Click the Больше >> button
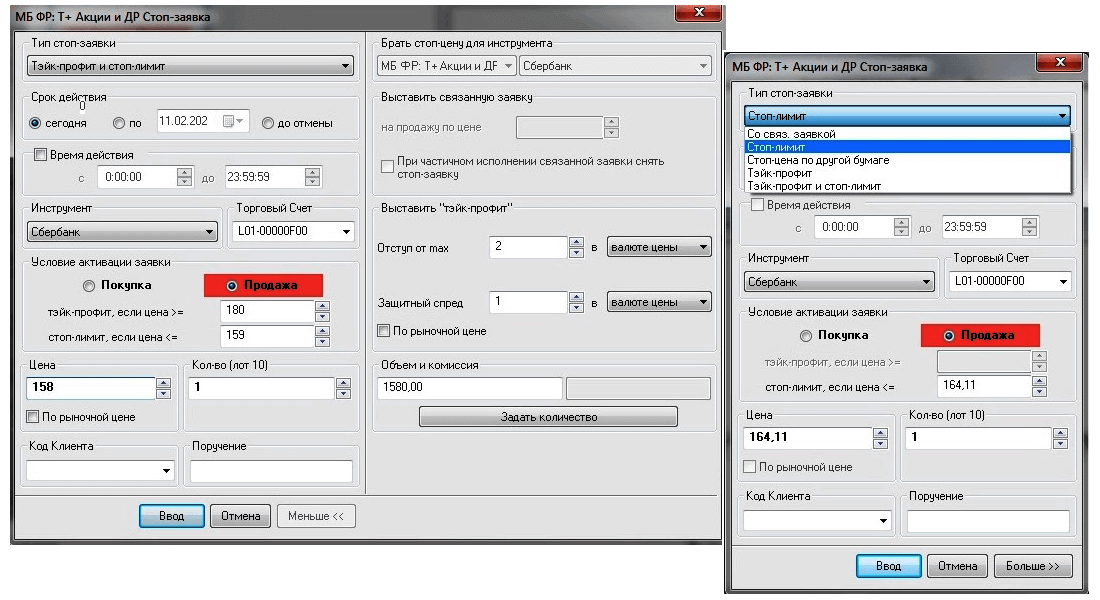Screen dimensions: 1100x600 [1033, 566]
